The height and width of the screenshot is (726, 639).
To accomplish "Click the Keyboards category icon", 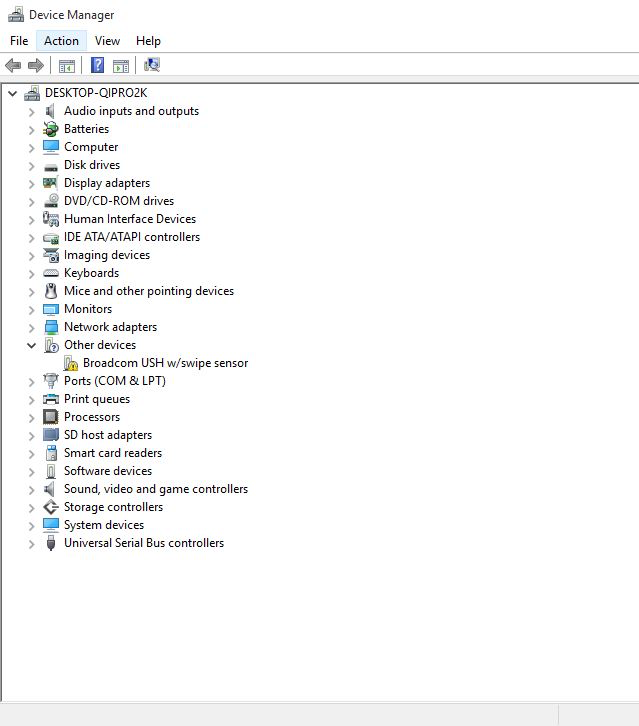I will pyautogui.click(x=51, y=273).
